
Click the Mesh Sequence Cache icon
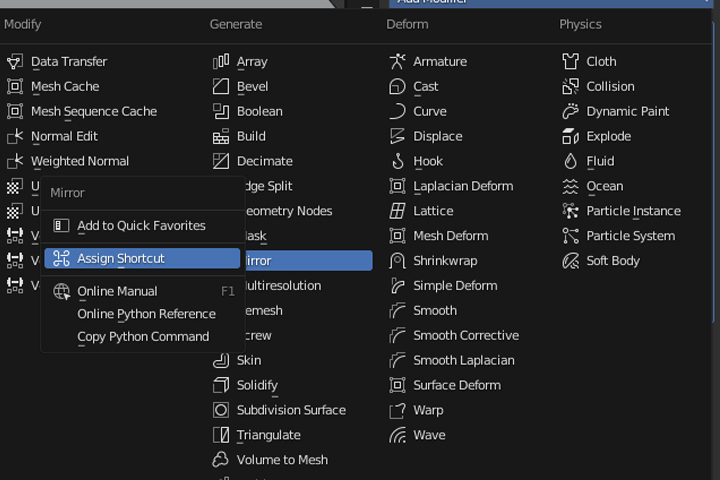point(15,111)
